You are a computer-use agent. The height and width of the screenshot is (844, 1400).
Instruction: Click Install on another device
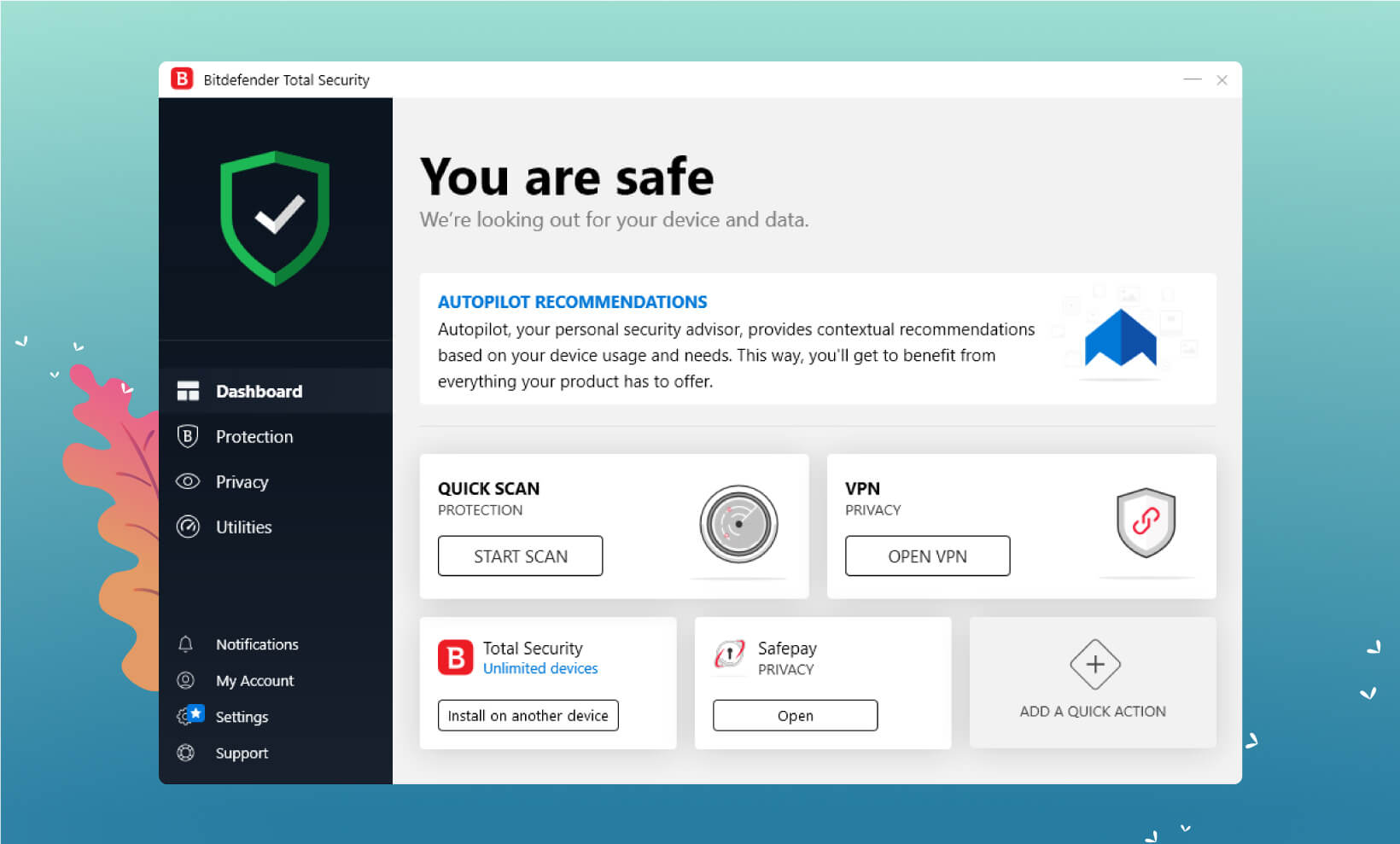(x=528, y=715)
